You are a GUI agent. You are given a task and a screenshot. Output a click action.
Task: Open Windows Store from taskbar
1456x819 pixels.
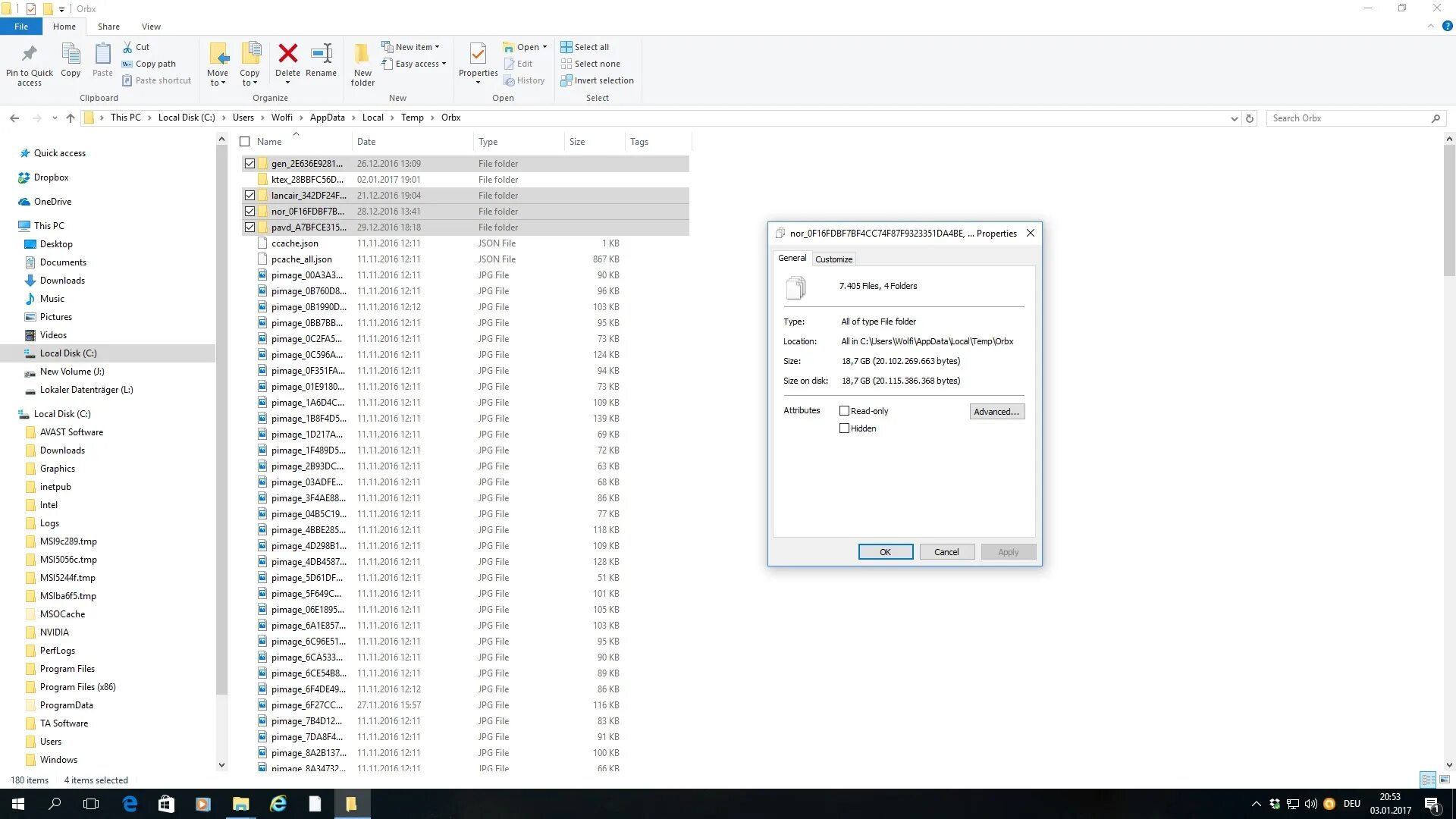point(166,804)
